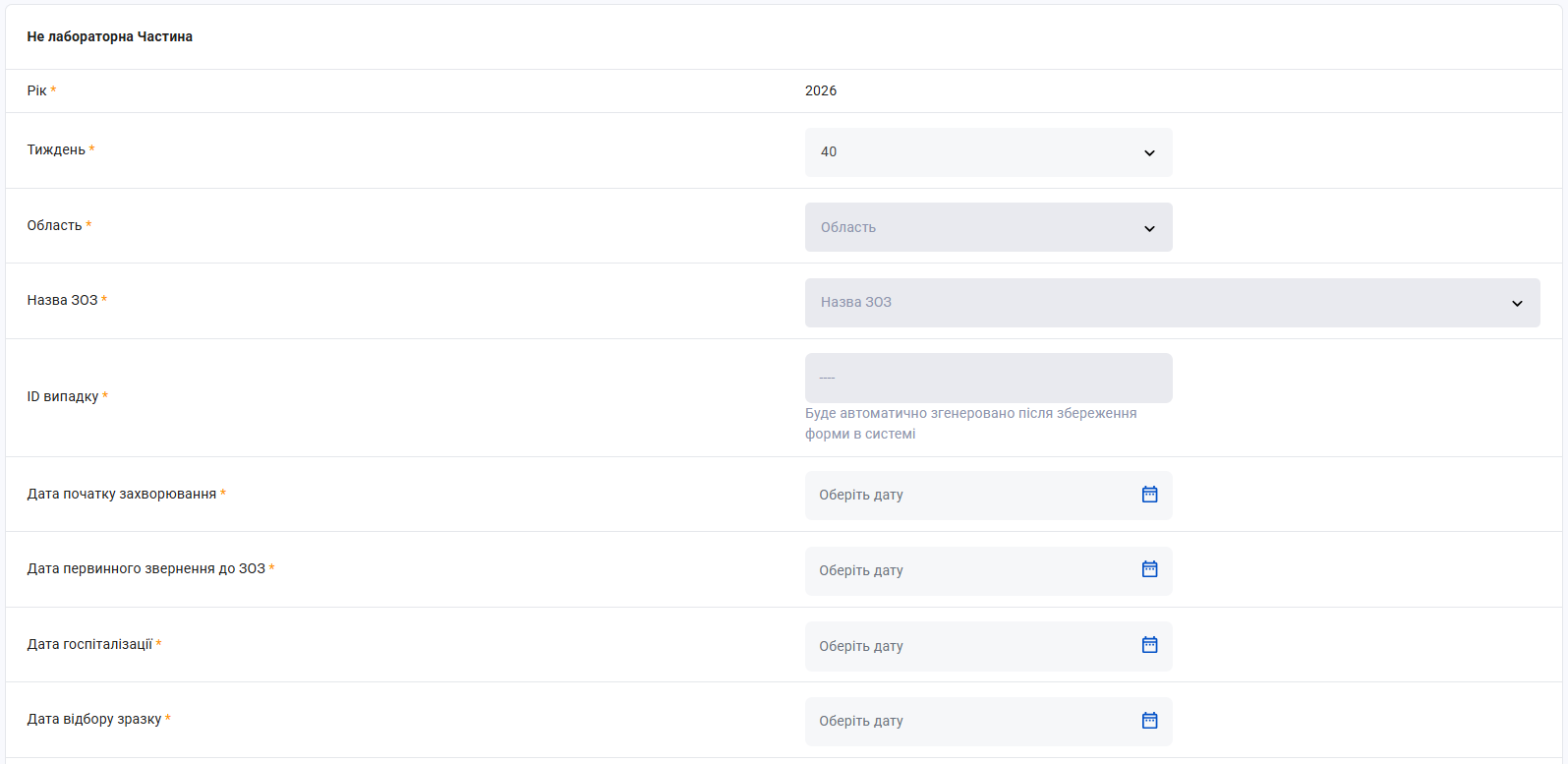The image size is (1568, 764).
Task: Expand the Область dropdown chevron
Action: (x=1149, y=228)
